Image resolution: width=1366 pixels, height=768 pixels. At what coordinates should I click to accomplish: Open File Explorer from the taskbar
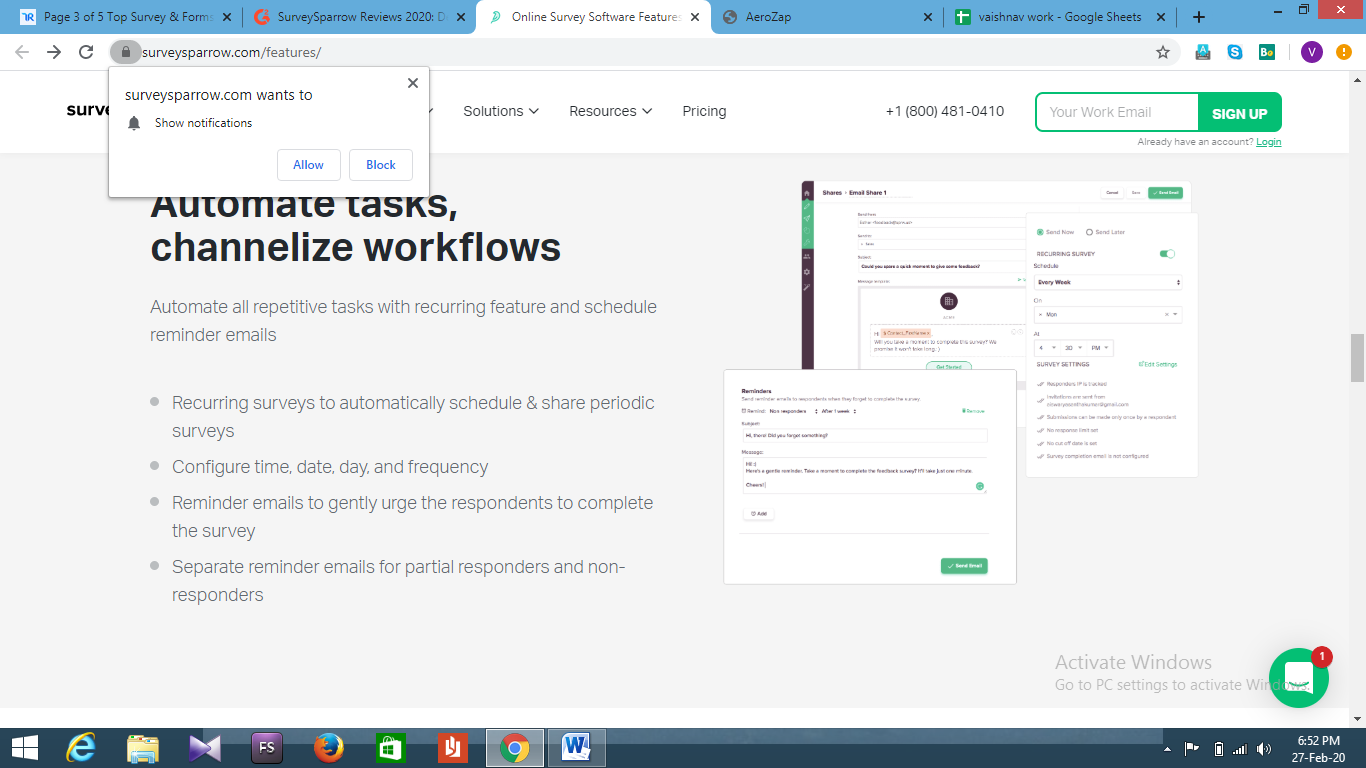tap(143, 748)
